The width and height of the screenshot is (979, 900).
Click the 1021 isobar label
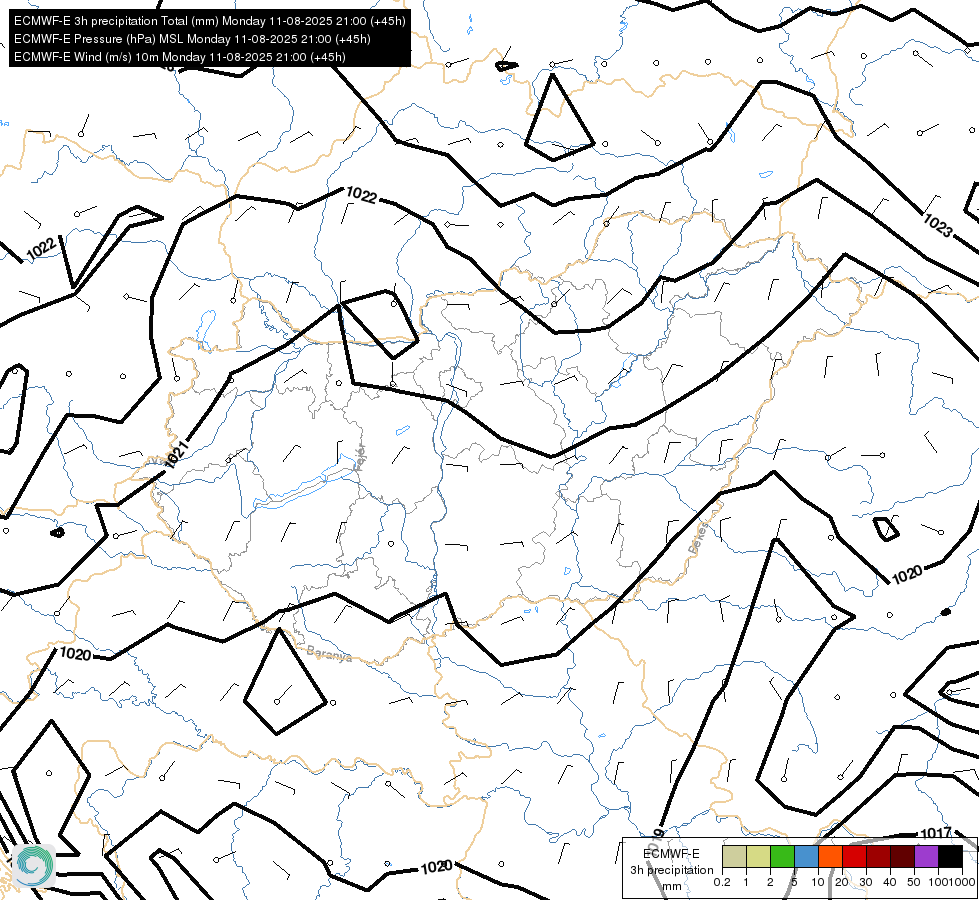177,453
